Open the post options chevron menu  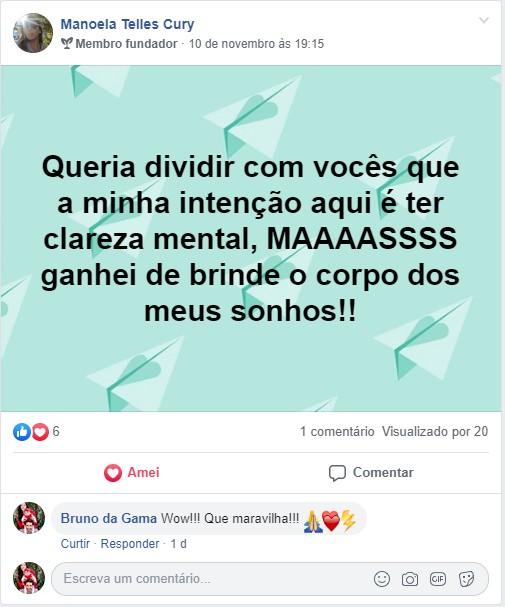(x=484, y=20)
